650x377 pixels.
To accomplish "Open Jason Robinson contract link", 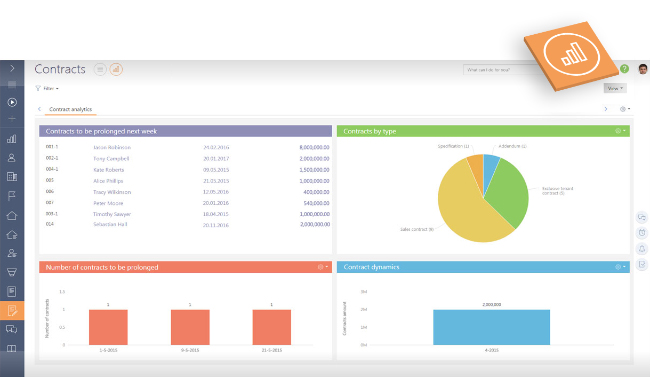I will [x=112, y=147].
